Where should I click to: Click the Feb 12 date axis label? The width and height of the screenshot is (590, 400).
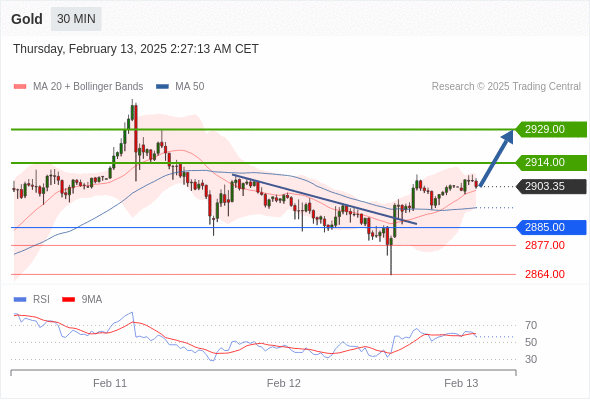[284, 383]
